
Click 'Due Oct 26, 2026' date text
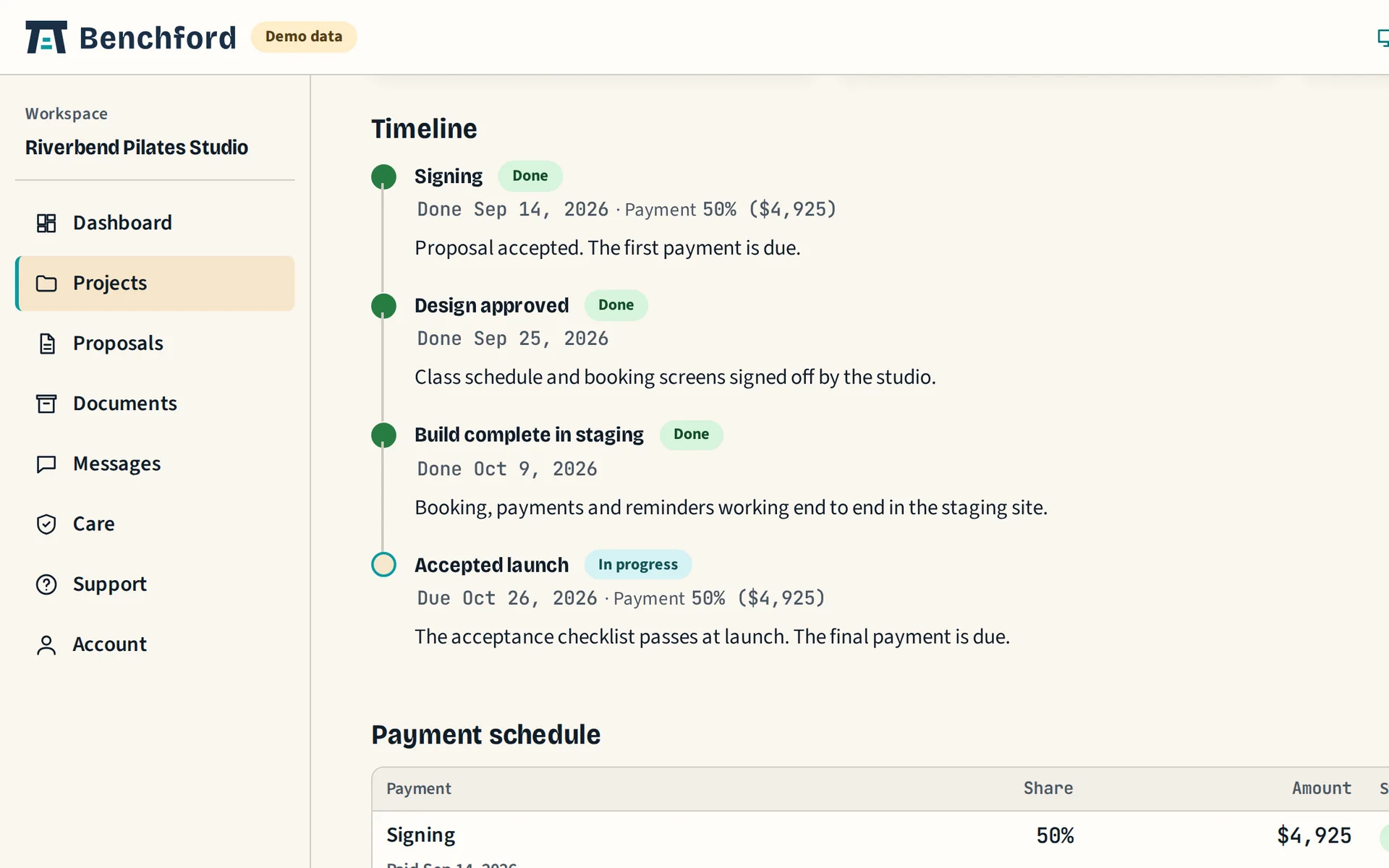tap(507, 598)
